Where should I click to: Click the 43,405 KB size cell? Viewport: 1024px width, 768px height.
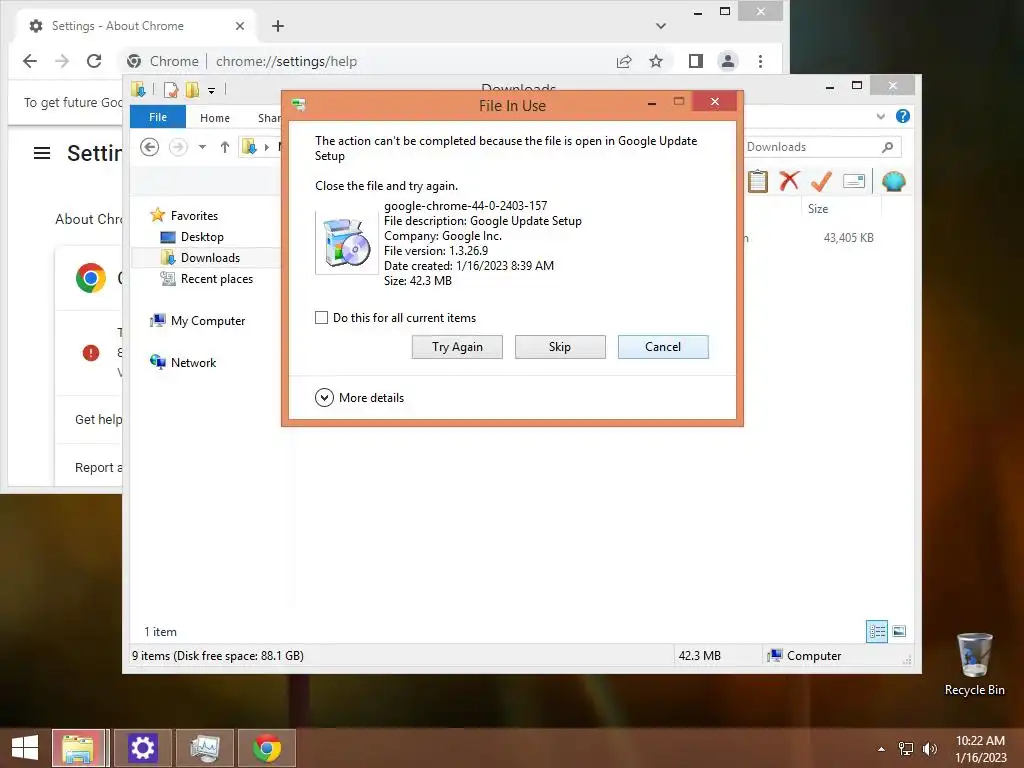click(848, 238)
